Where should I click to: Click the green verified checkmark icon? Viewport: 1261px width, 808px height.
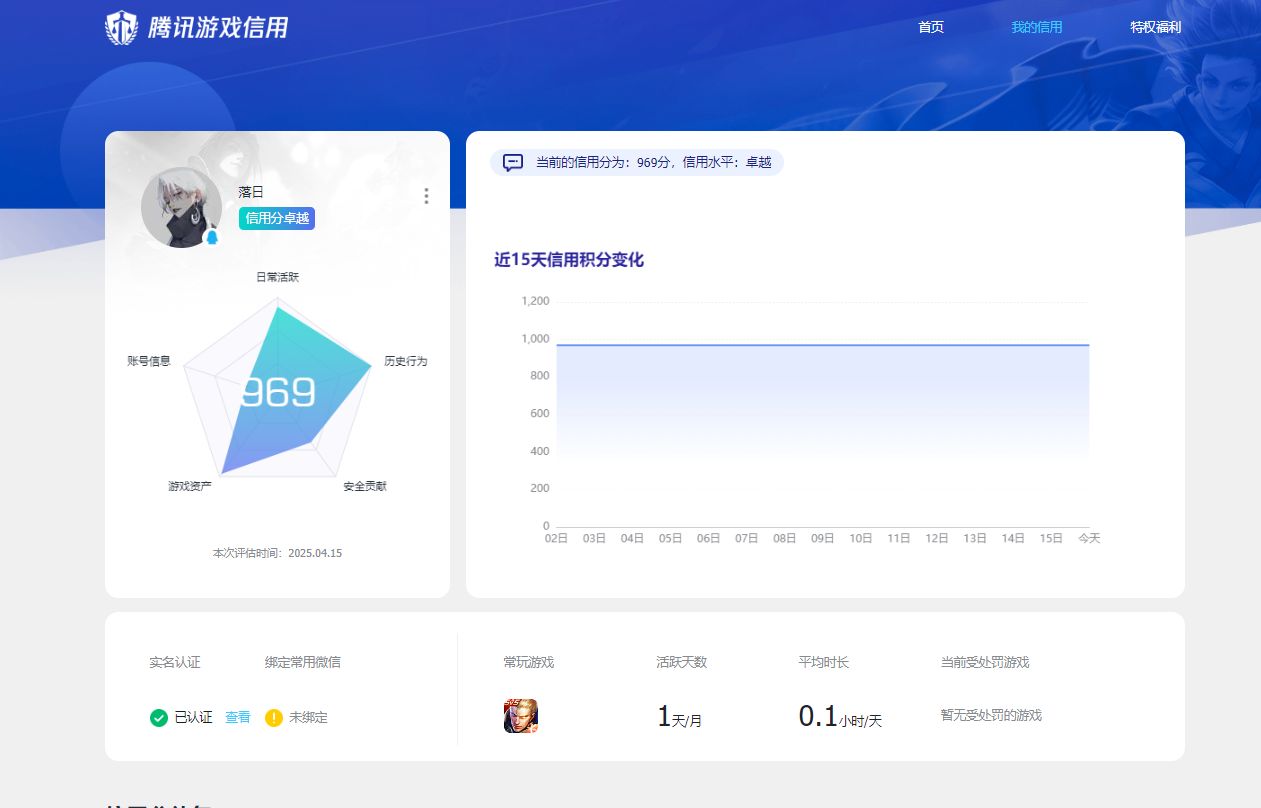click(x=158, y=717)
